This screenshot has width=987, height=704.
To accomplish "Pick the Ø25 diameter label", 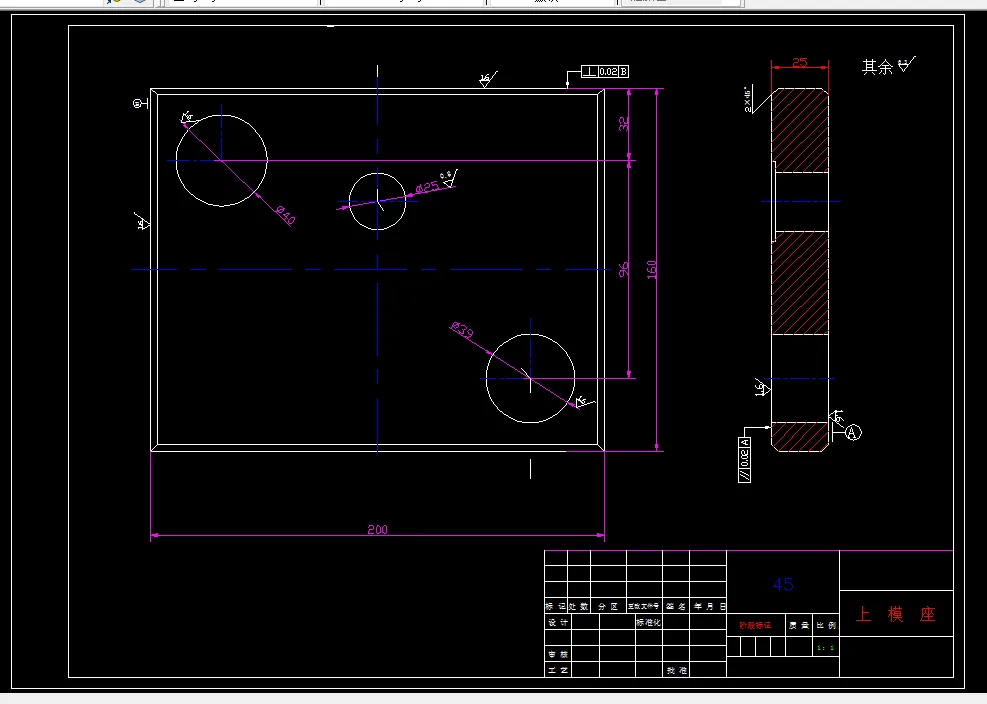I will [427, 188].
